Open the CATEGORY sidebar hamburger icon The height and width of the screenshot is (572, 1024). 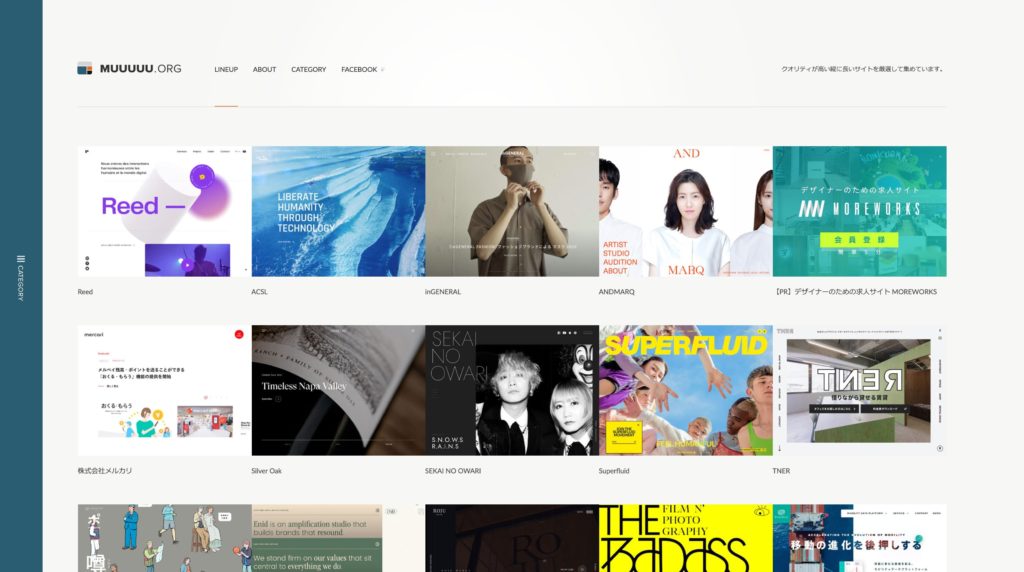tap(21, 259)
